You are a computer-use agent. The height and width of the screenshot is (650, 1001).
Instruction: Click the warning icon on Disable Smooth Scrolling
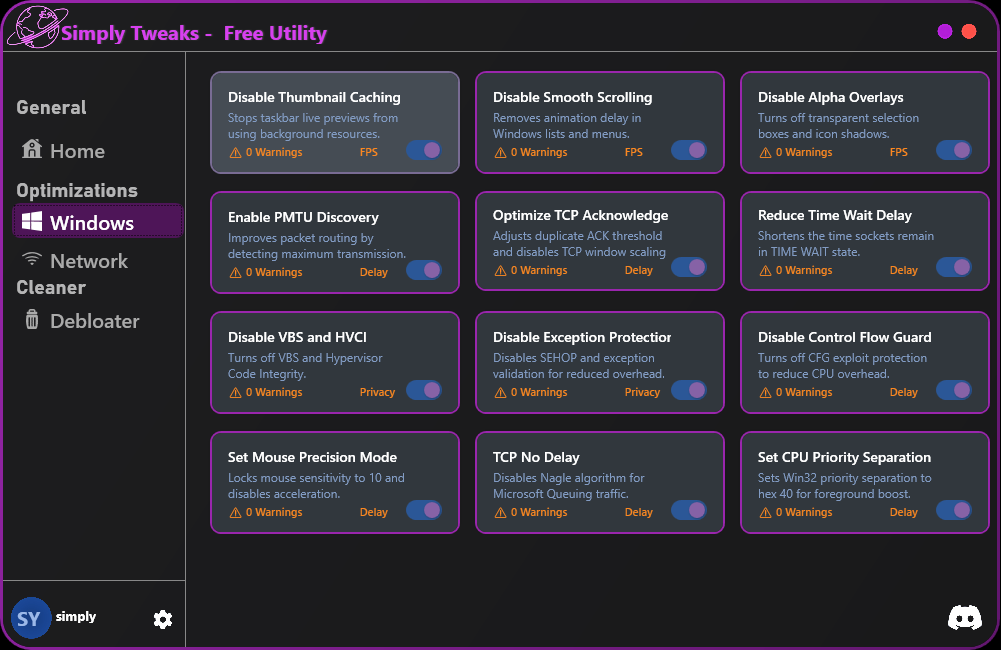(x=500, y=153)
